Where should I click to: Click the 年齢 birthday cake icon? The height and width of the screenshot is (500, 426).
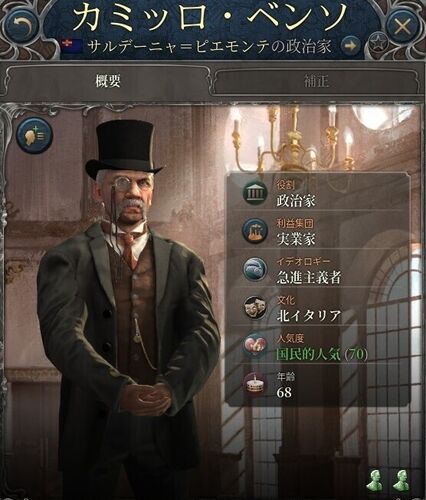(x=255, y=383)
